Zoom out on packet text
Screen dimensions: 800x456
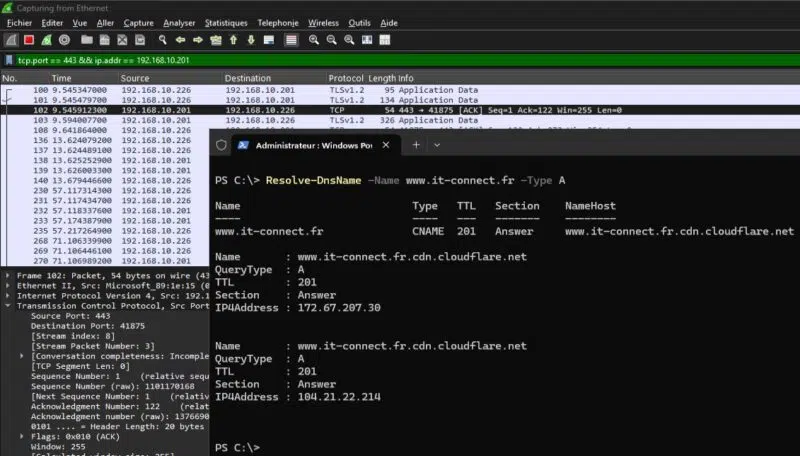point(332,40)
